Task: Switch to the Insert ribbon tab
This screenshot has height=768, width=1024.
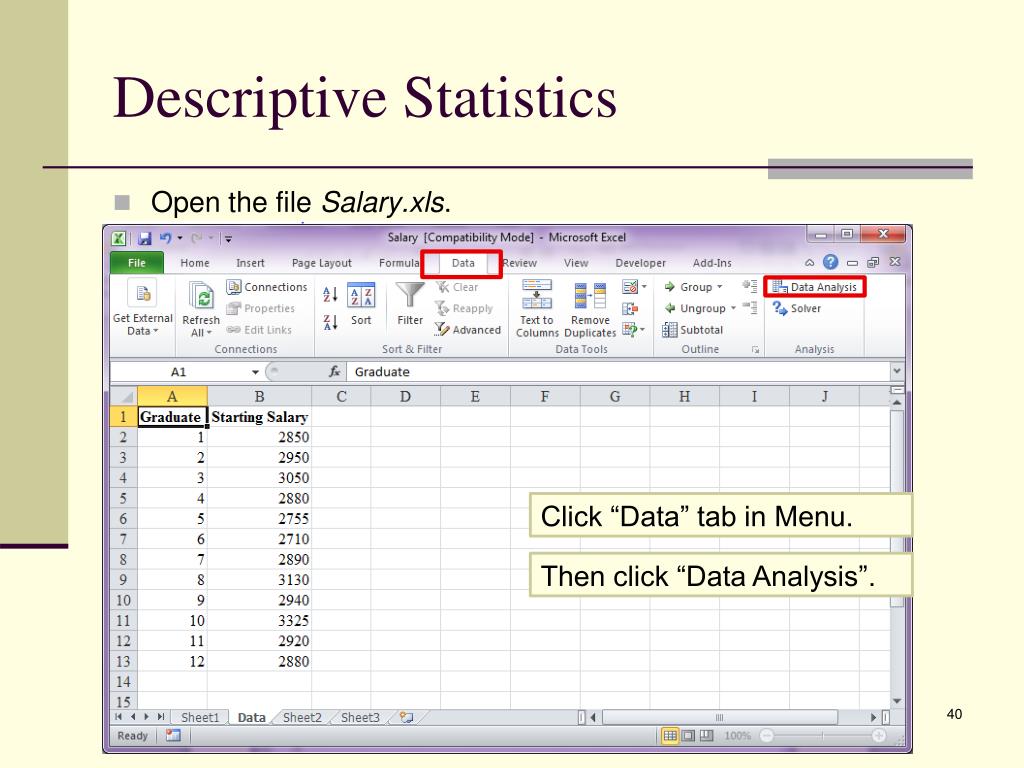Action: coord(250,263)
